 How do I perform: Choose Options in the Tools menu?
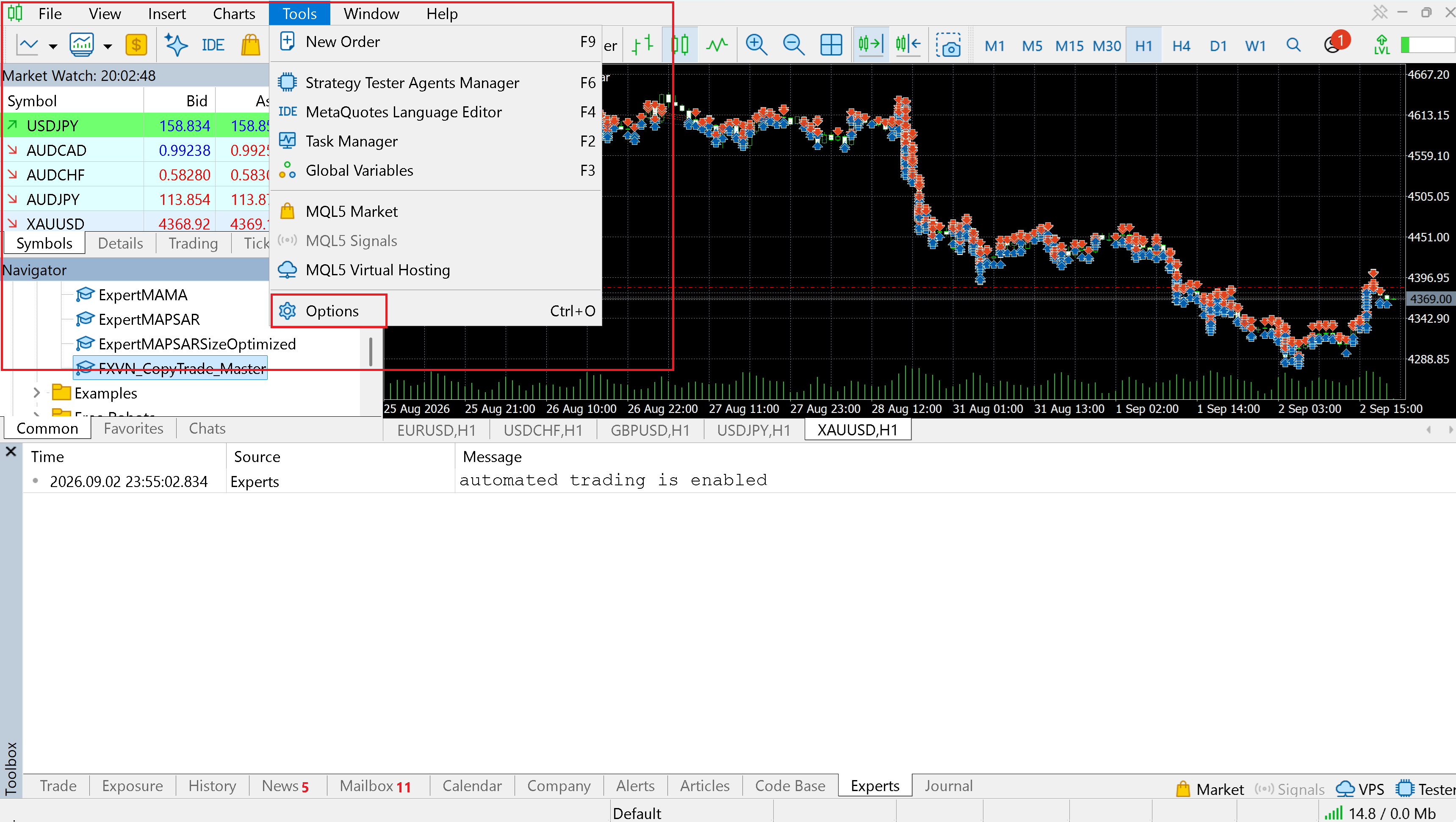click(x=435, y=311)
